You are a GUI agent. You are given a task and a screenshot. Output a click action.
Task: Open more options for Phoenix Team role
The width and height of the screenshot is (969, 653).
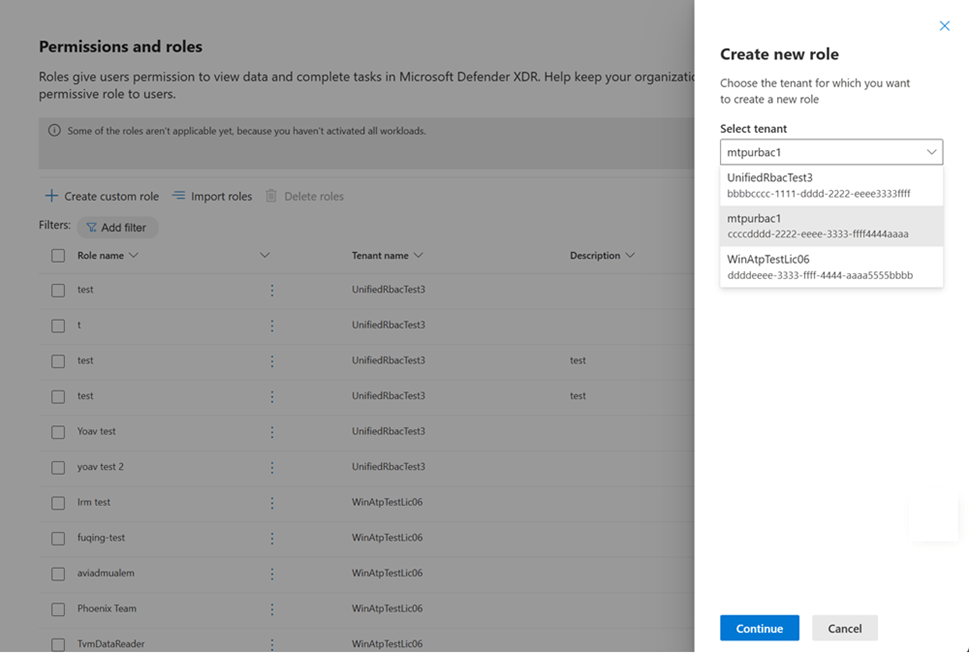[x=272, y=609]
